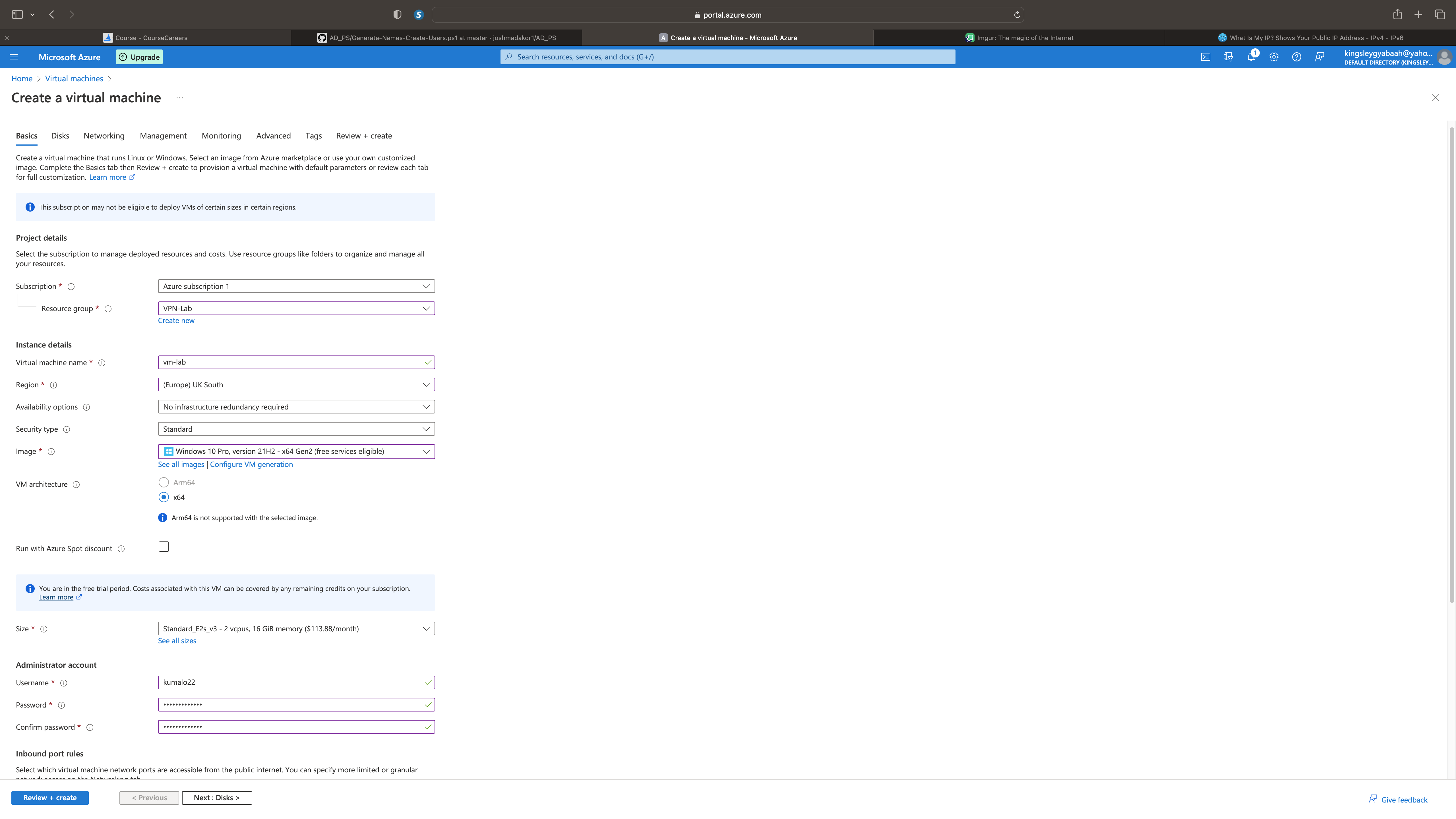Open the notifications bell icon
1456x819 pixels.
pyautogui.click(x=1251, y=57)
